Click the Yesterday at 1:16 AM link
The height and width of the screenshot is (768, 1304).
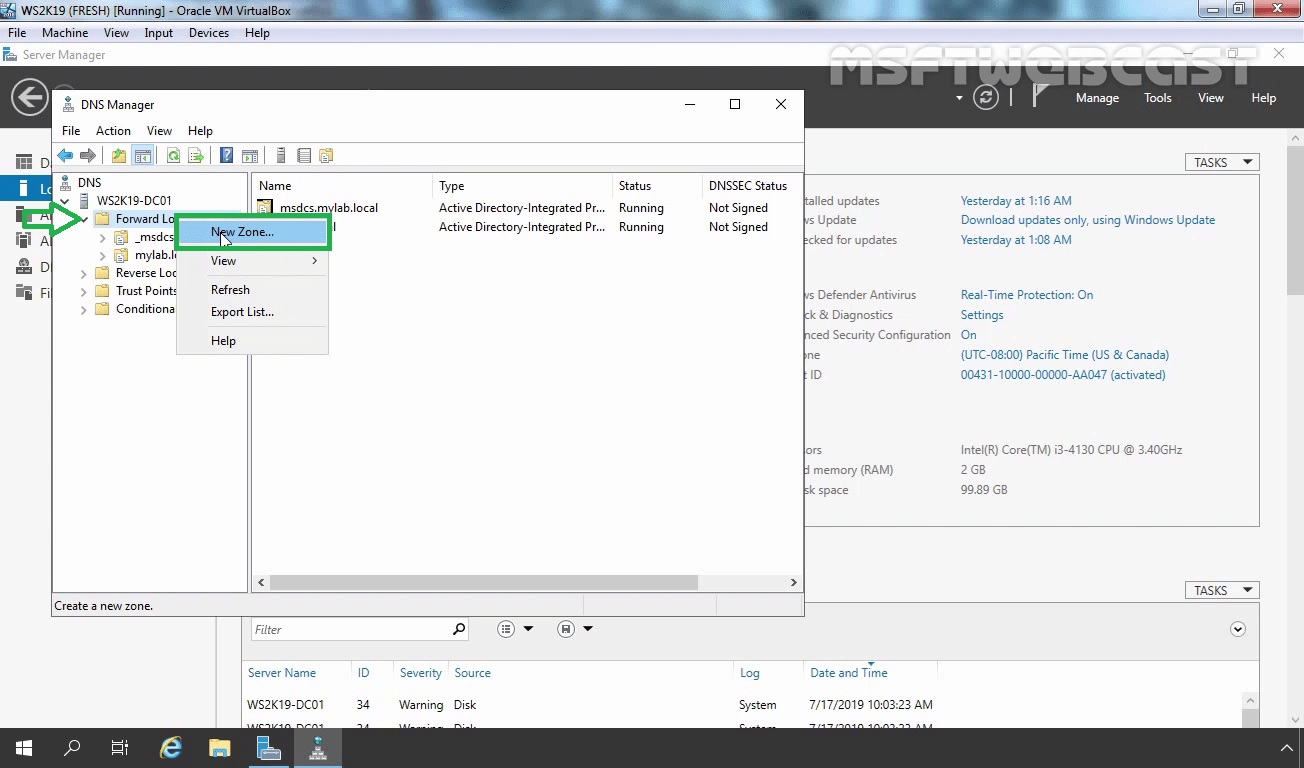coord(1016,201)
